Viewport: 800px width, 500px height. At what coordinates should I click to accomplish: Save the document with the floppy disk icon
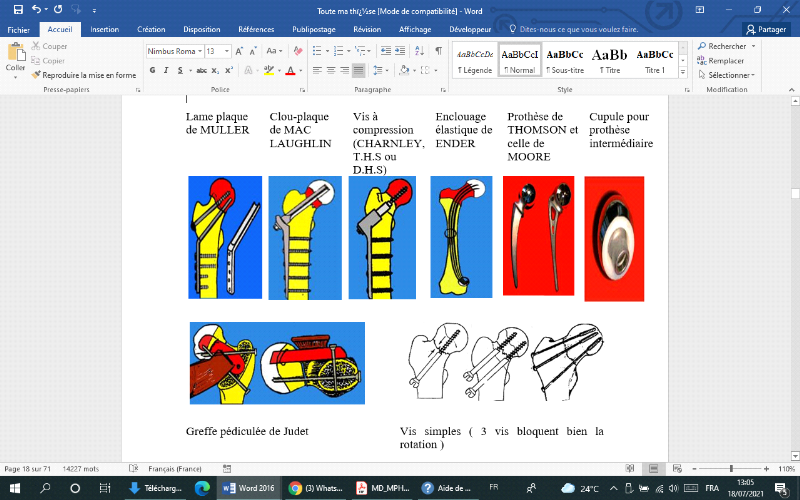click(18, 10)
